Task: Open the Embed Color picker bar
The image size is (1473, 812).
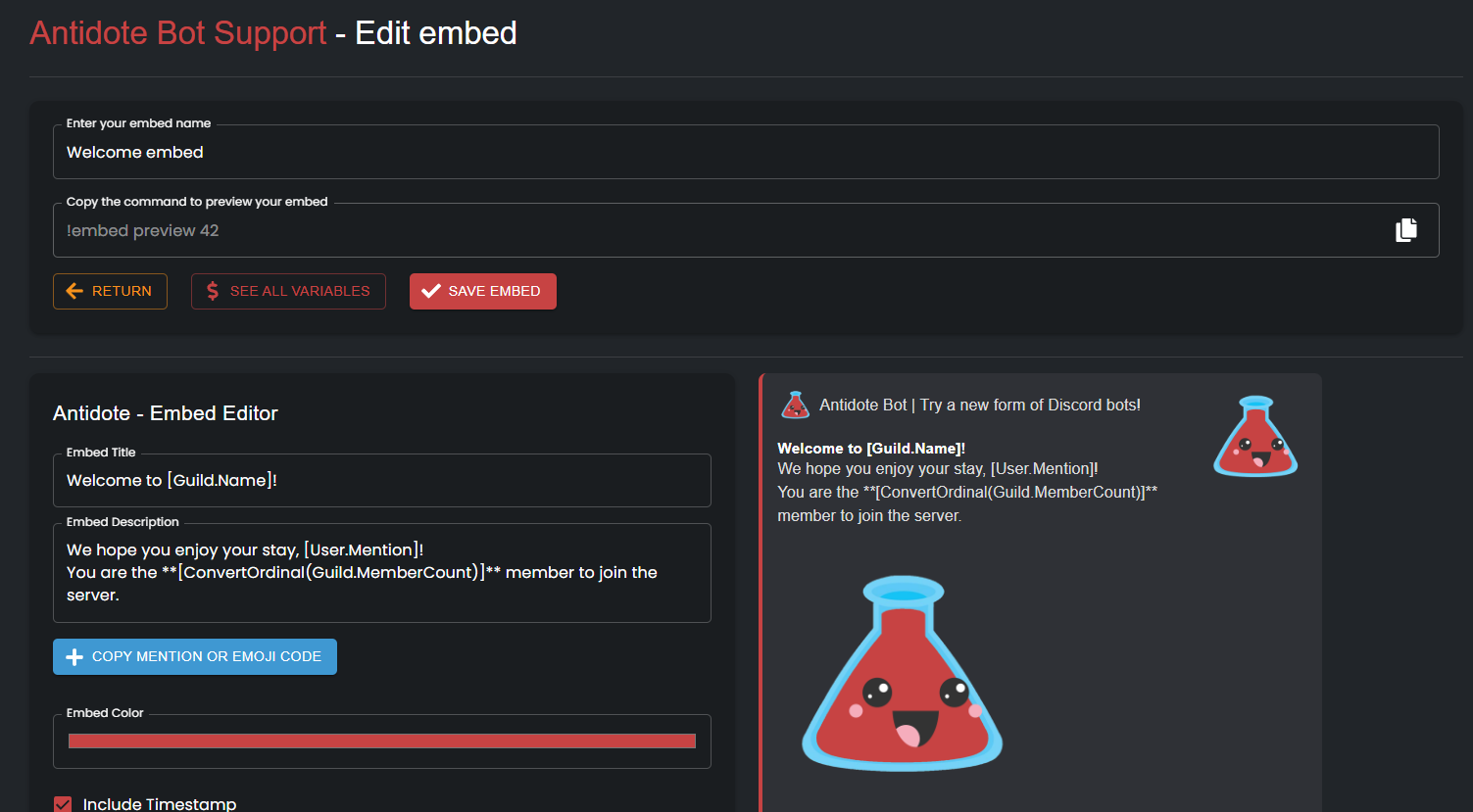Action: pos(382,740)
